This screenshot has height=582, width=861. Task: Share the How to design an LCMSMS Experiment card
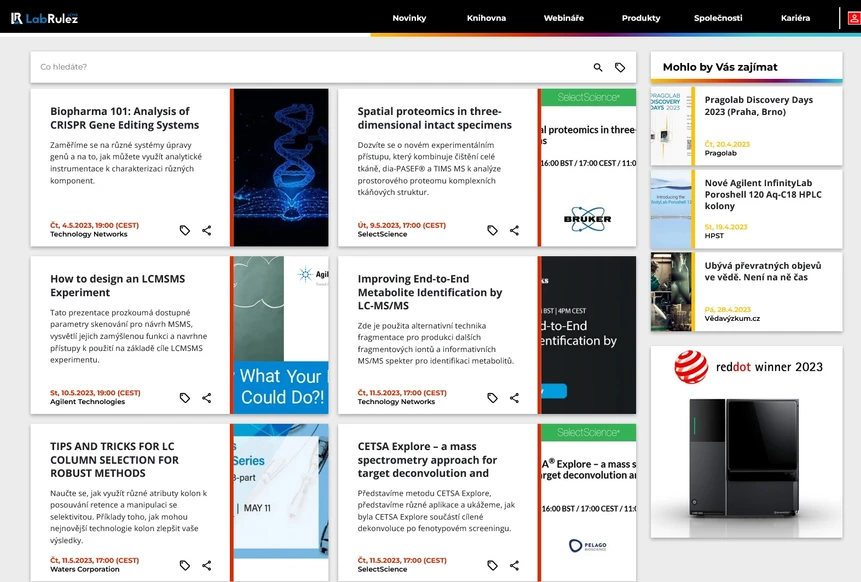(x=206, y=398)
